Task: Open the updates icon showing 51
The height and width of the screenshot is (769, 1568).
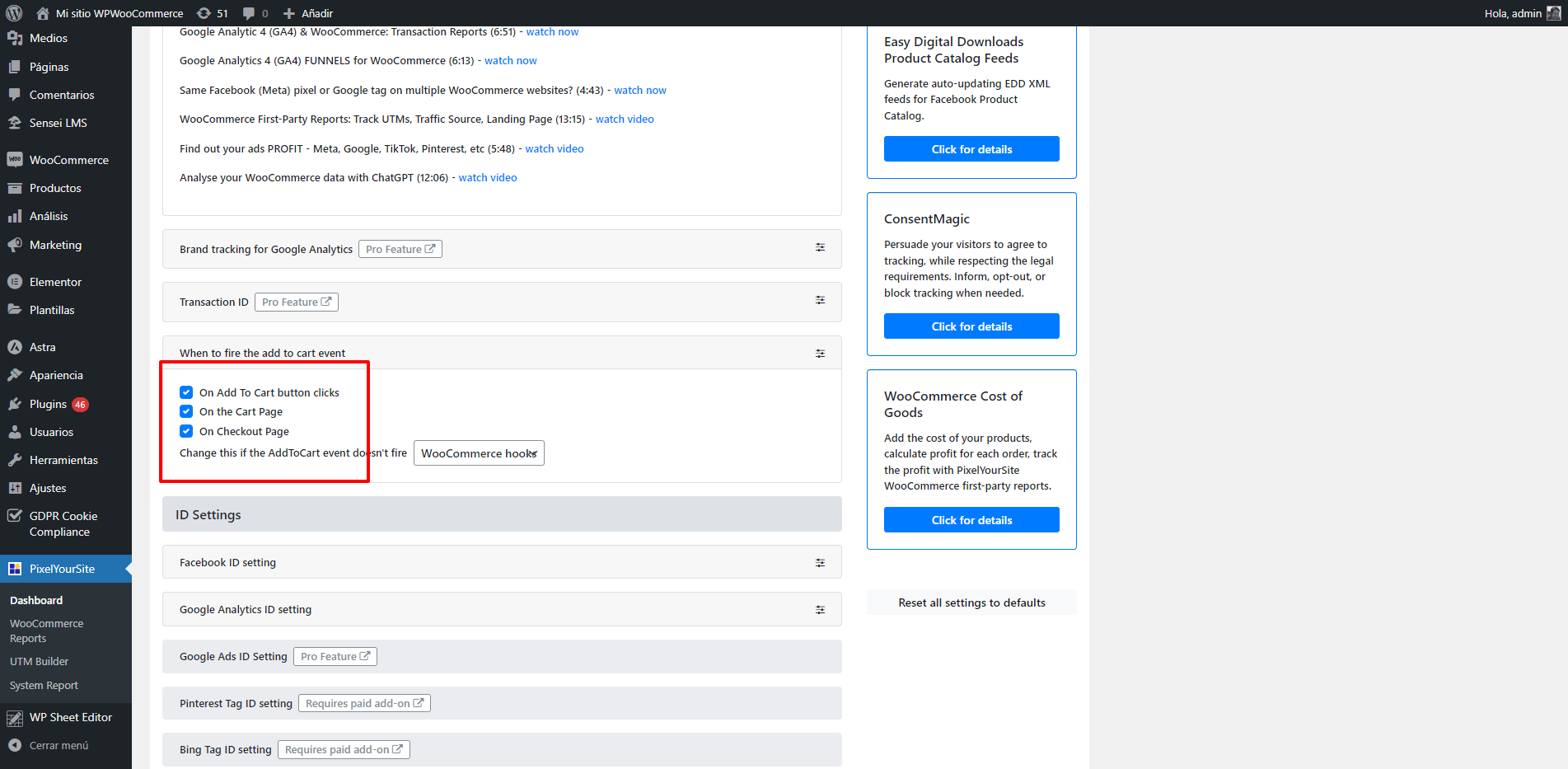Action: pyautogui.click(x=204, y=13)
